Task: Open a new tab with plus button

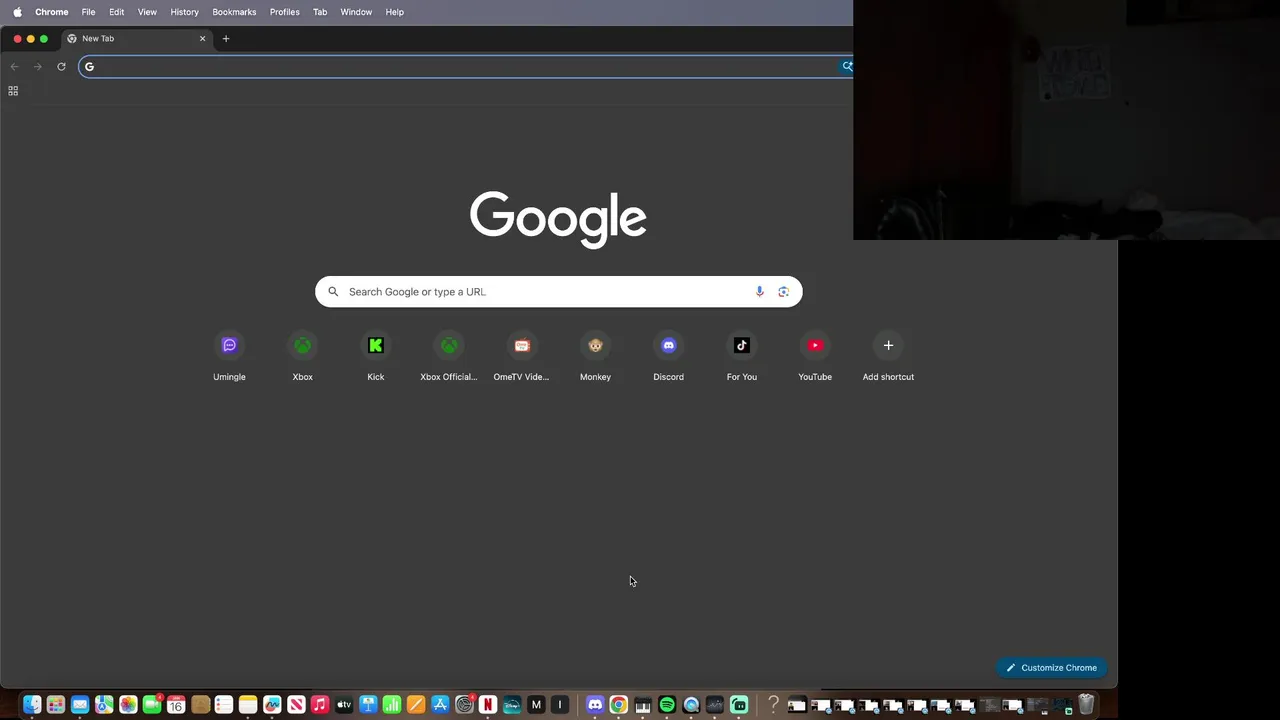Action: 226,38
